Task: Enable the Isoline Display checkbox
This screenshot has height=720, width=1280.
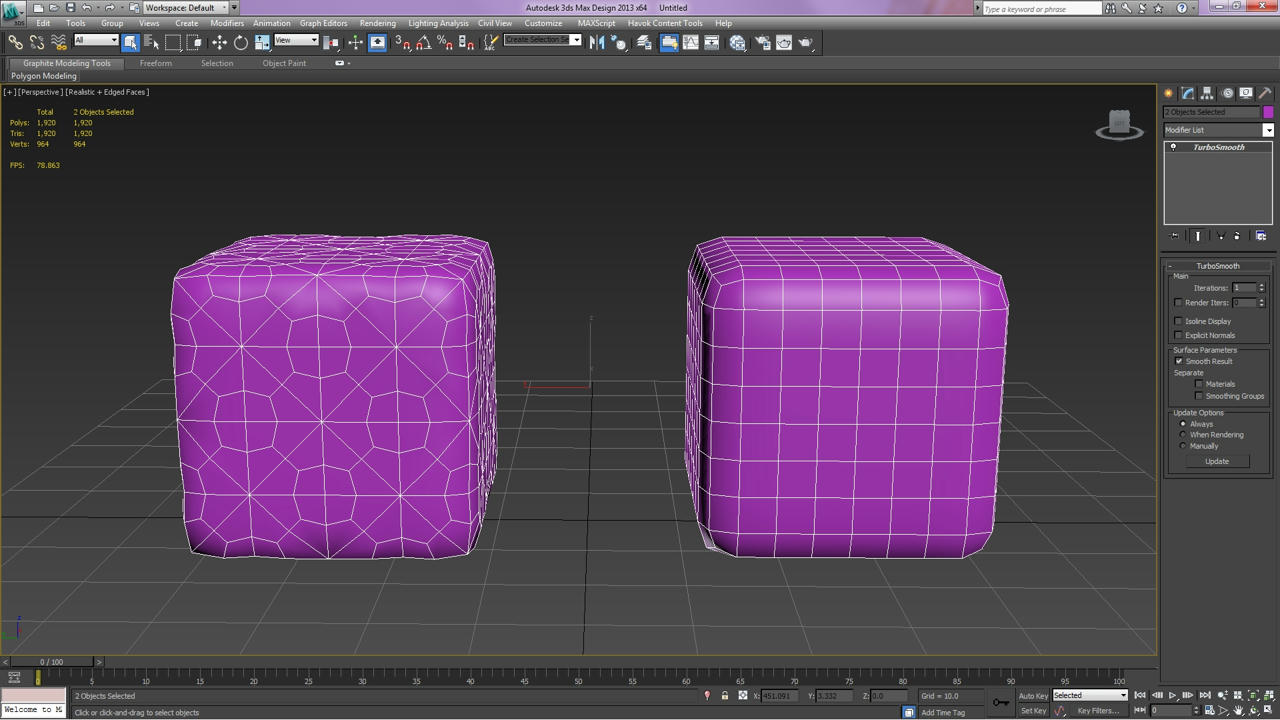Action: 1178,321
